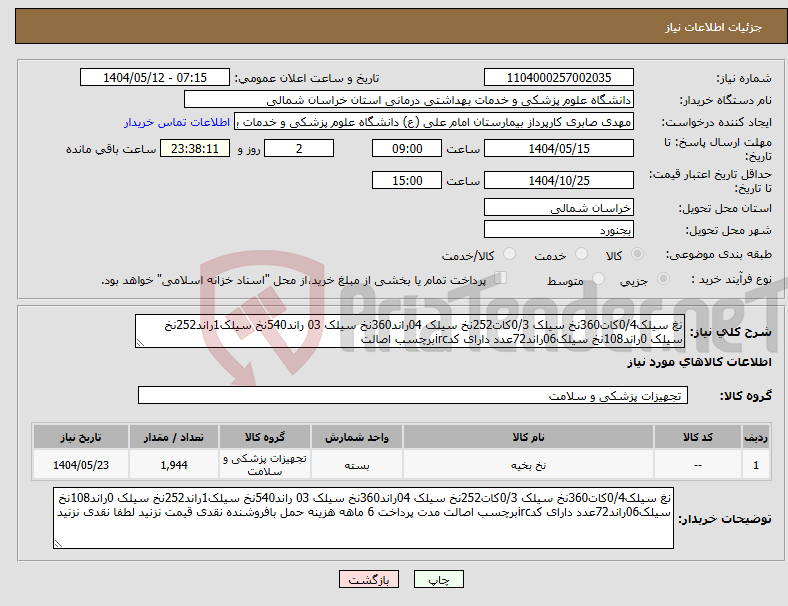The height and width of the screenshot is (606, 788).
Task: Click the unit cell بسته
Action: click(356, 465)
